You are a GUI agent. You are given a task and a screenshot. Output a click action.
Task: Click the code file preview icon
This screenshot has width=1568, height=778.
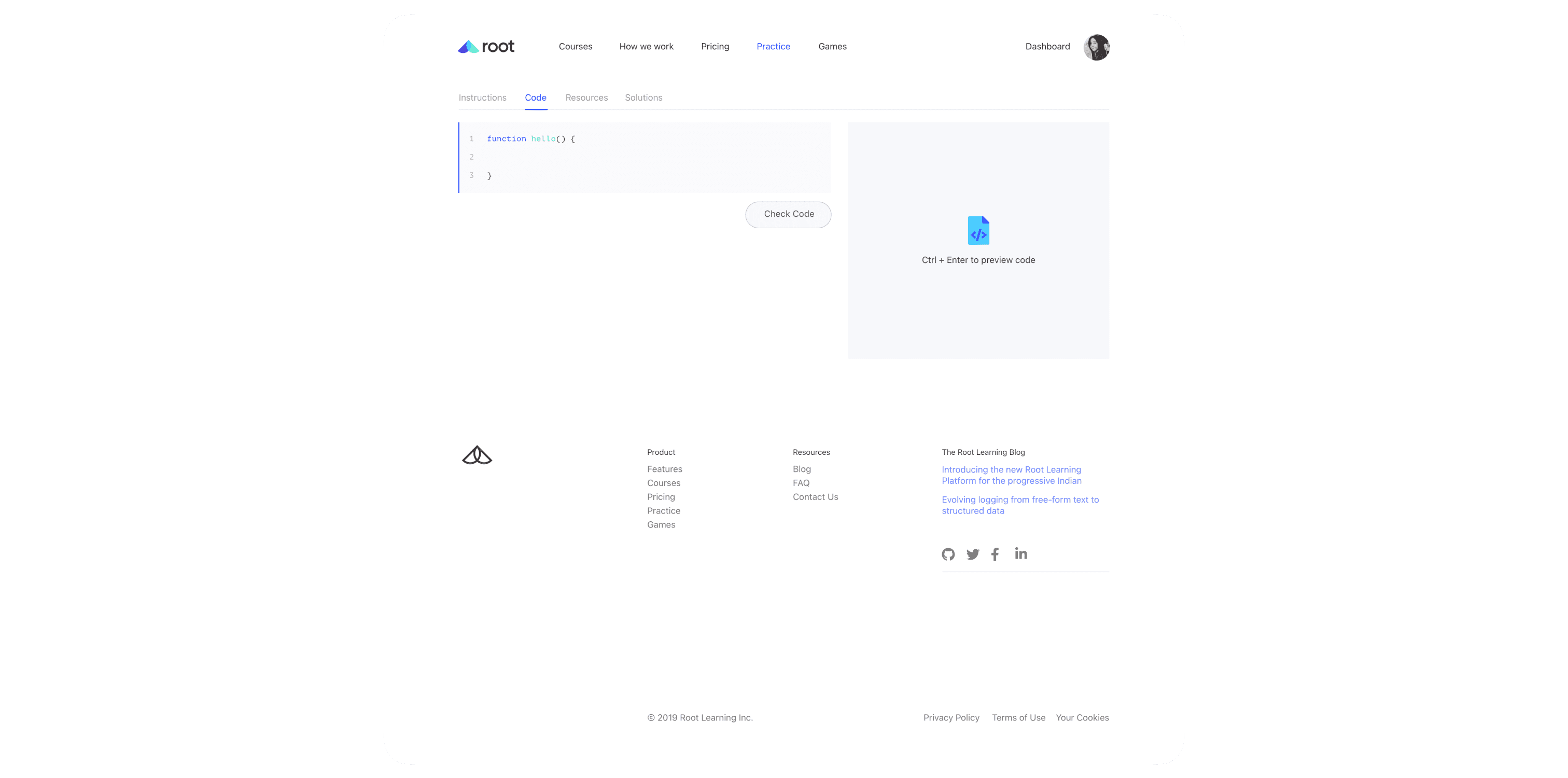(978, 231)
